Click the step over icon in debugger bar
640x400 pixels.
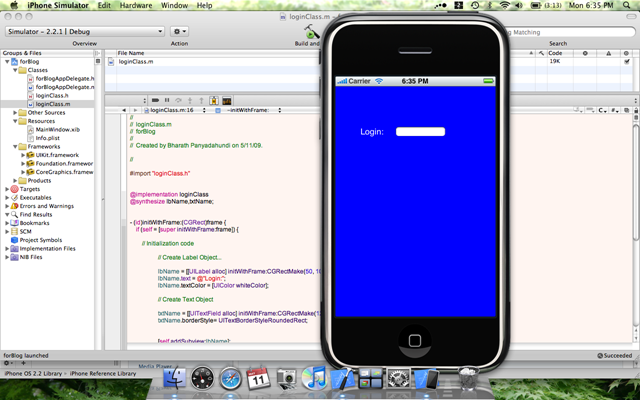(178, 100)
